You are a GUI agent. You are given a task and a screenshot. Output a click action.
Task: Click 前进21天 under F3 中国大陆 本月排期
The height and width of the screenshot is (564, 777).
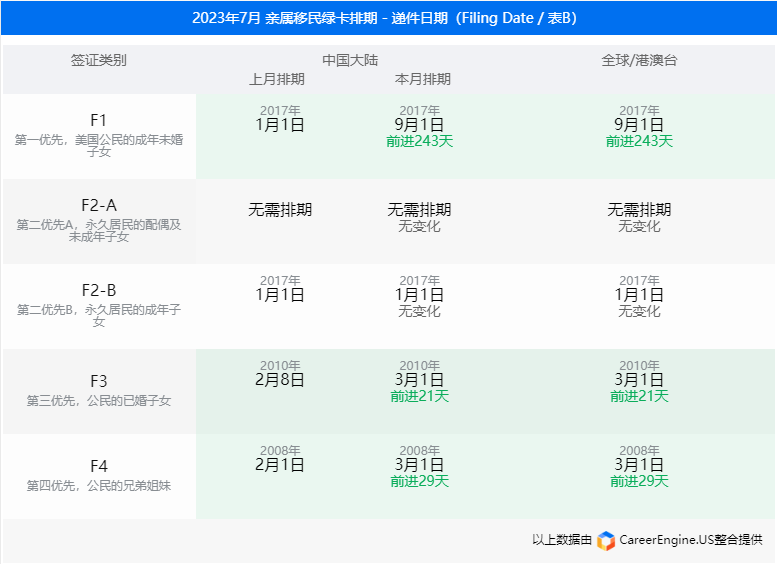tap(420, 396)
